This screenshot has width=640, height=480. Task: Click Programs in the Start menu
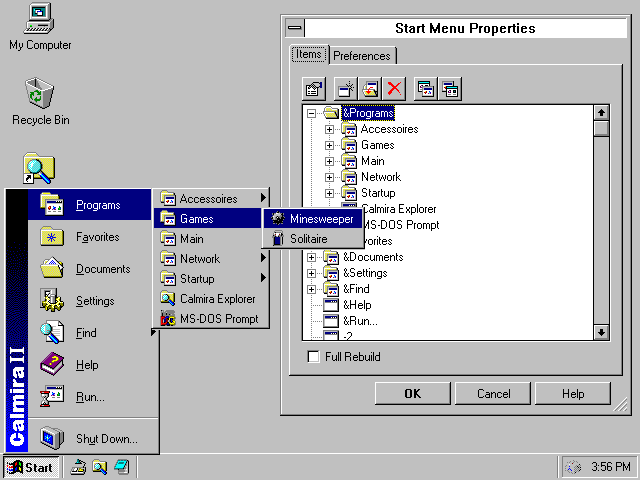pyautogui.click(x=90, y=205)
